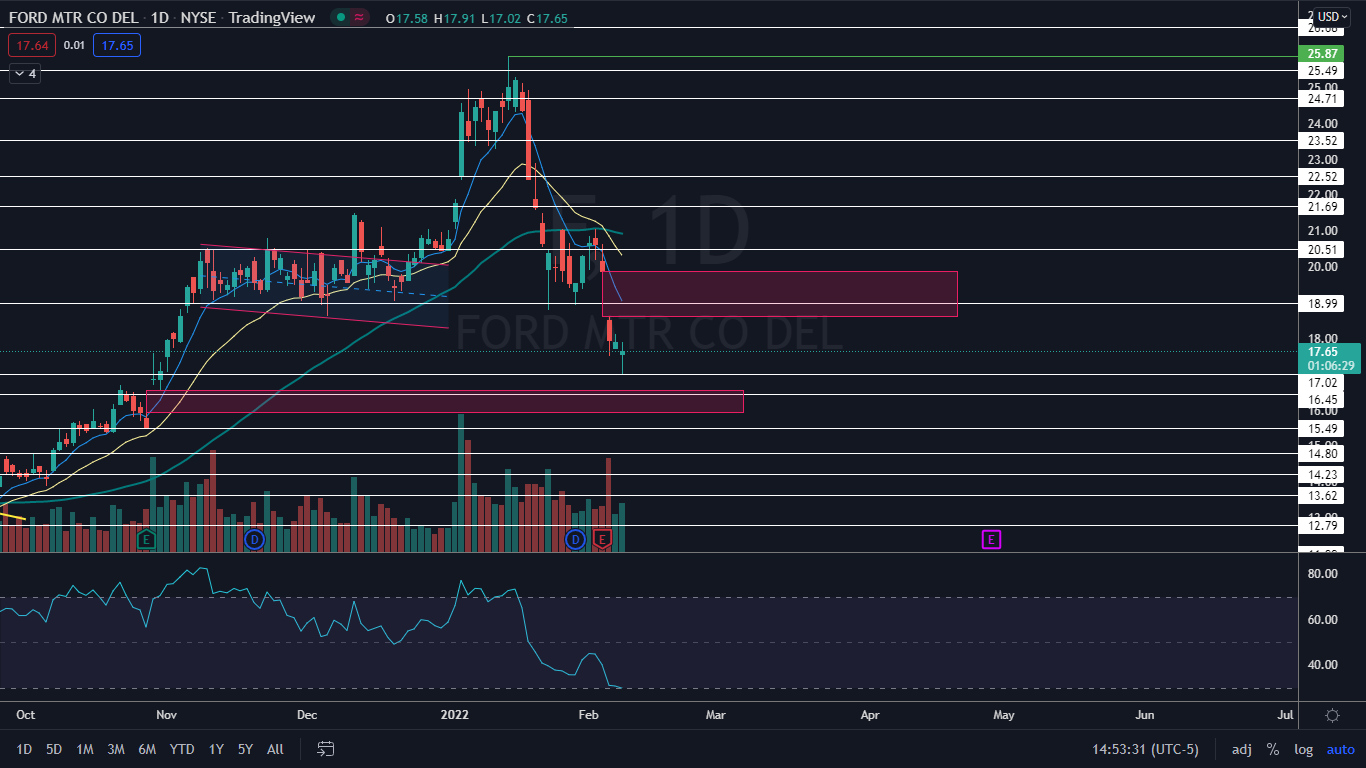Click the spread value 0.01
This screenshot has height=768, width=1366.
[74, 45]
